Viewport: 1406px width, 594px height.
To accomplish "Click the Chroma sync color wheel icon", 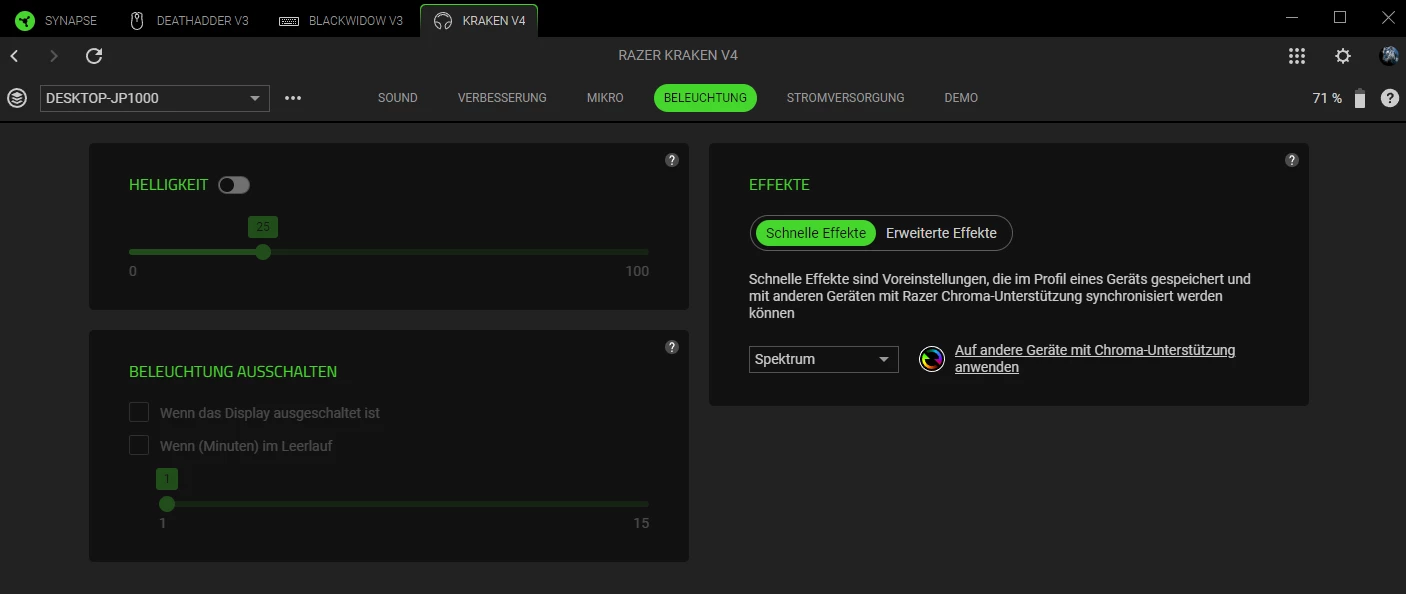I will click(932, 359).
